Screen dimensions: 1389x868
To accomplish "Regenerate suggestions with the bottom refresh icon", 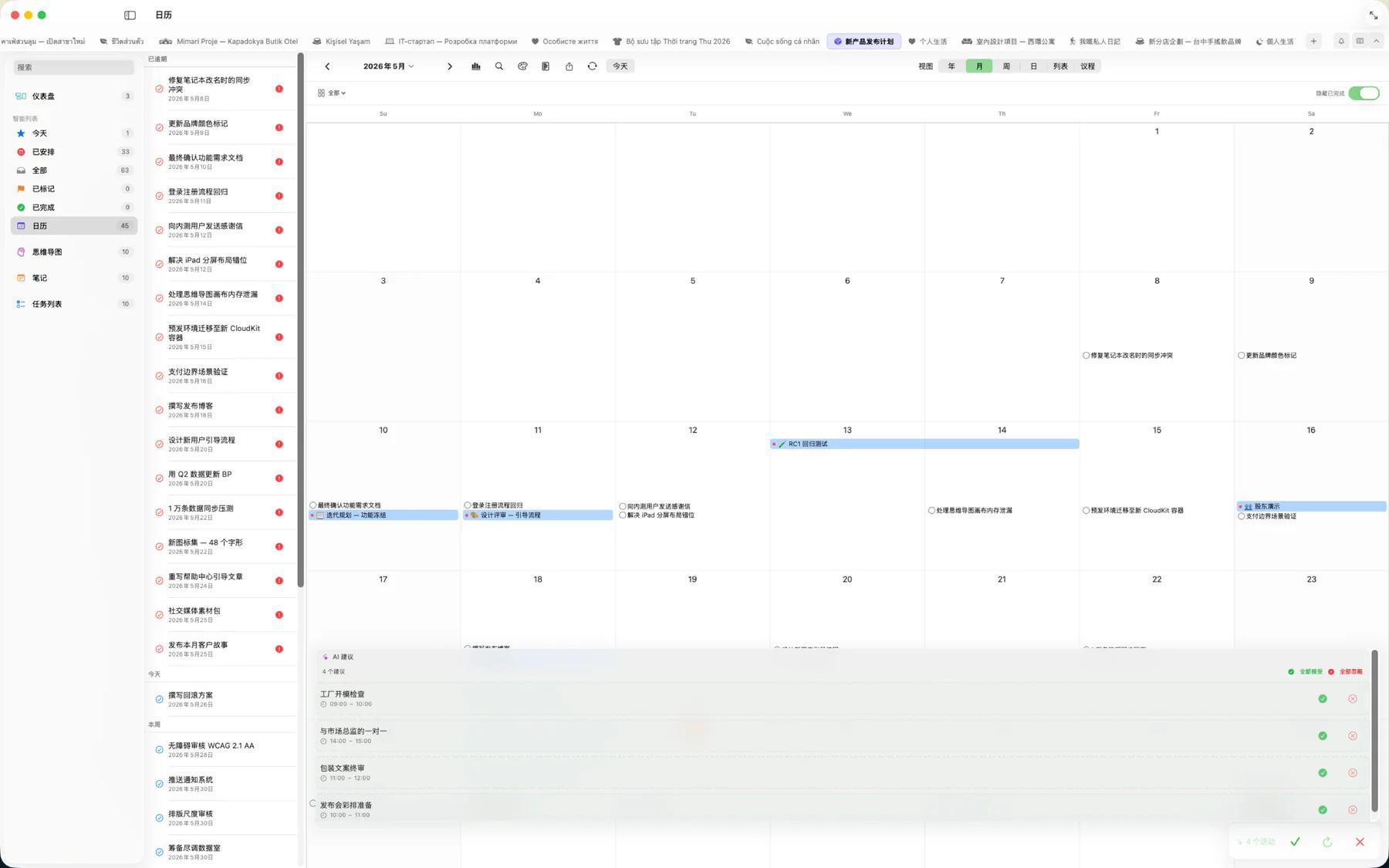I will pyautogui.click(x=1327, y=842).
